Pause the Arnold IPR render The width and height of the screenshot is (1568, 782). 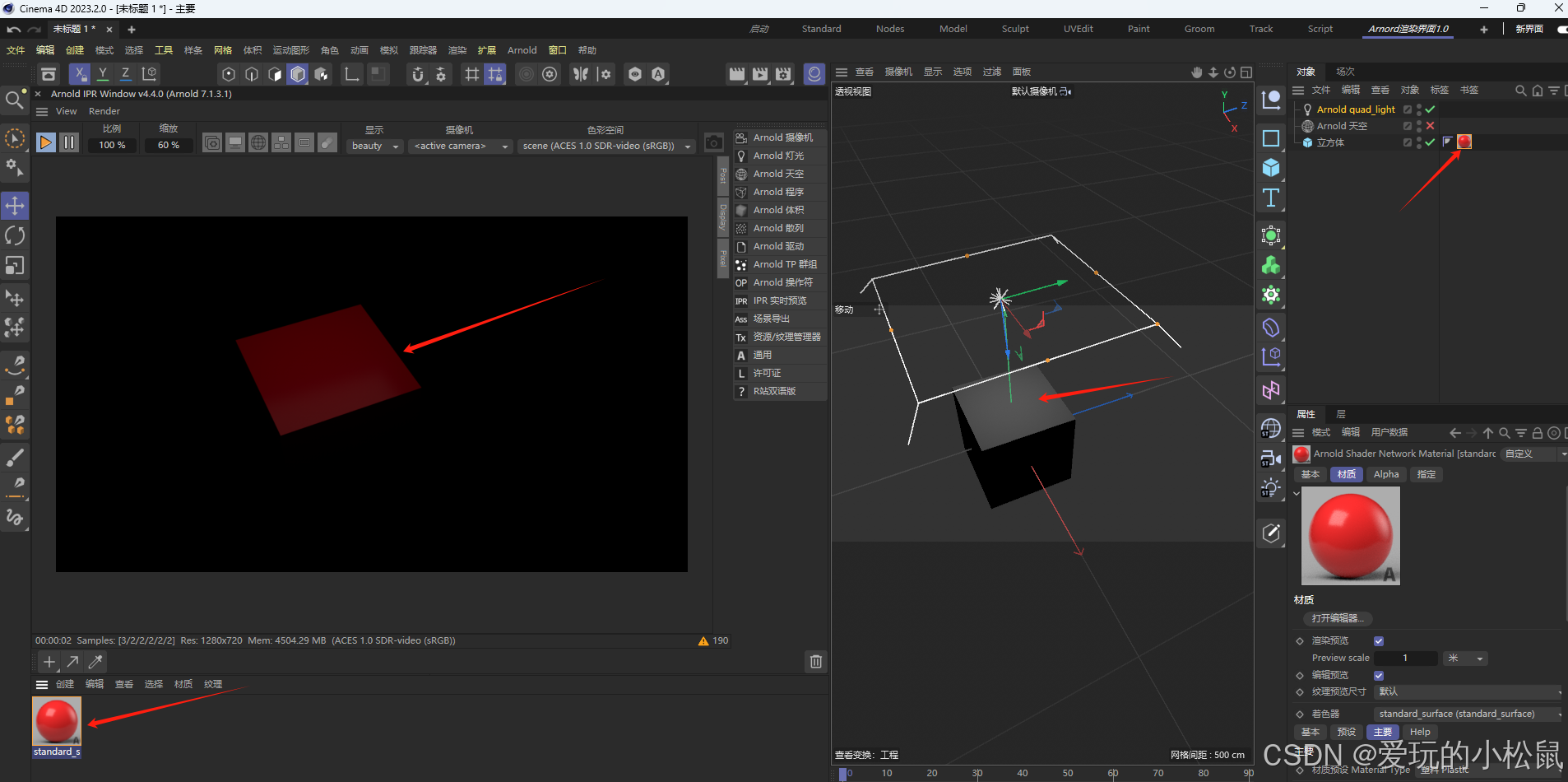[69, 143]
